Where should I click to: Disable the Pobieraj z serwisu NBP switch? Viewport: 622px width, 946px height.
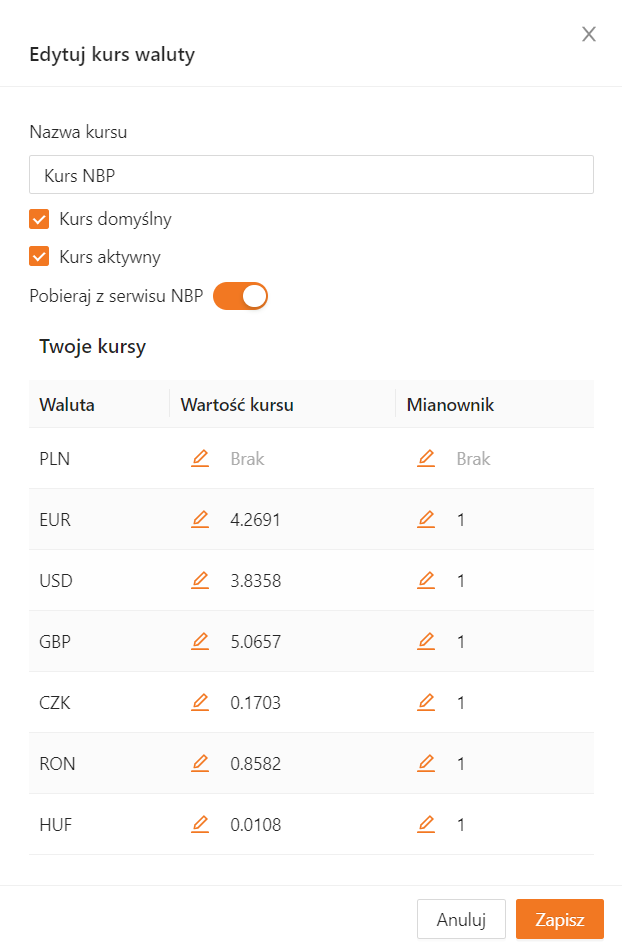coord(241,296)
